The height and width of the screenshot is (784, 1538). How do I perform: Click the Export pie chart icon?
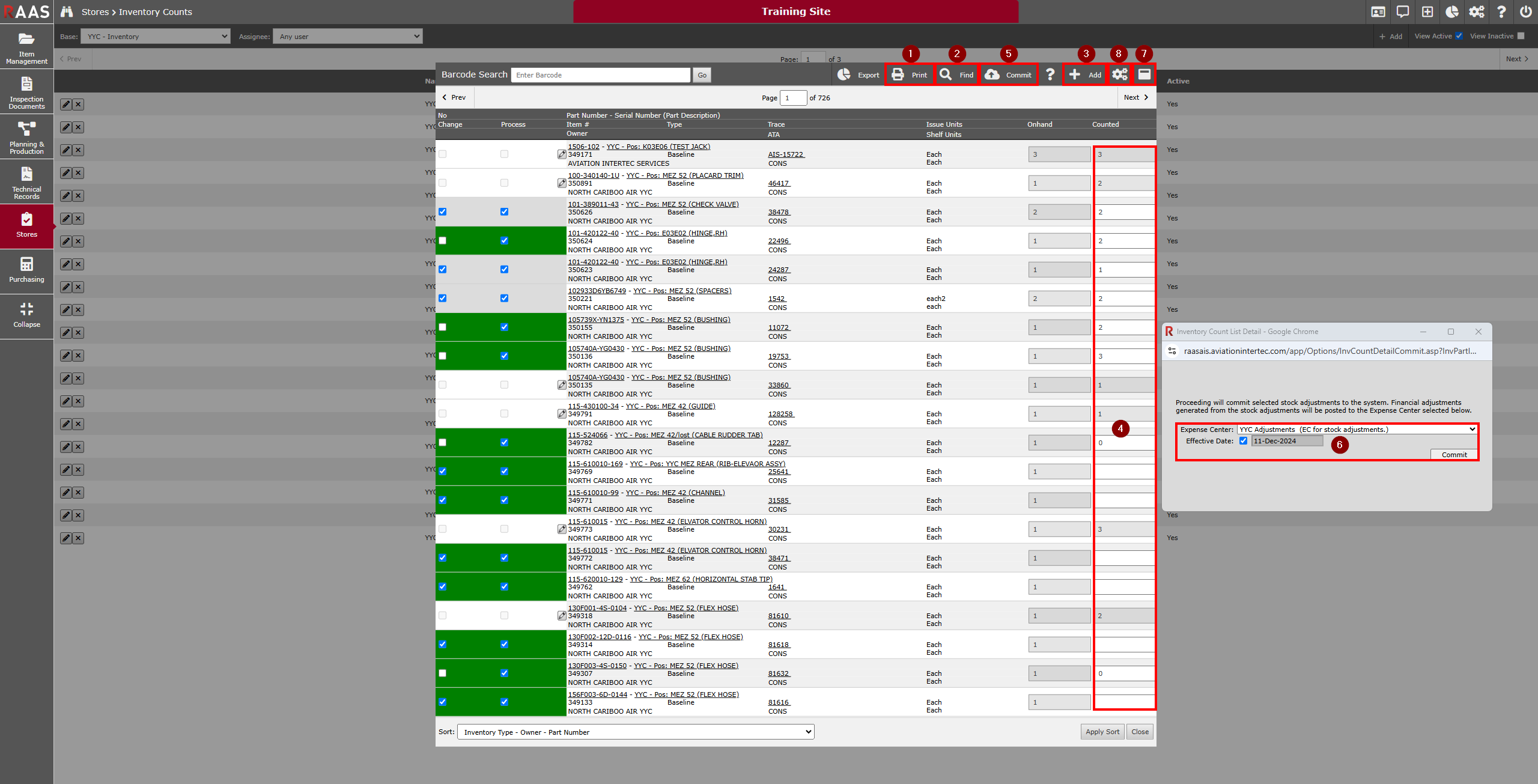tap(844, 74)
